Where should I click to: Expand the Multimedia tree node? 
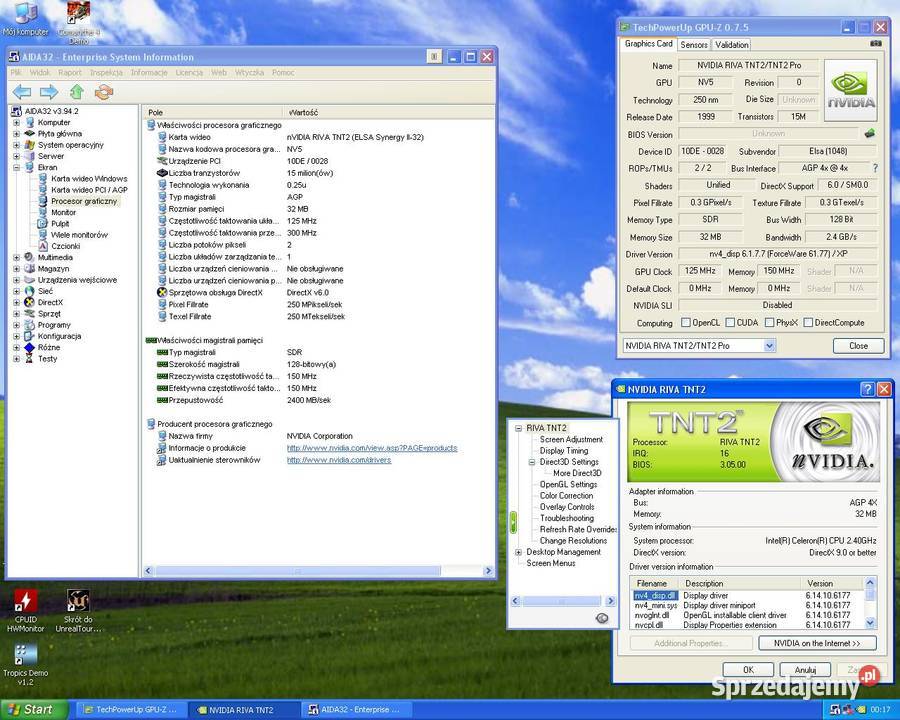coord(17,257)
